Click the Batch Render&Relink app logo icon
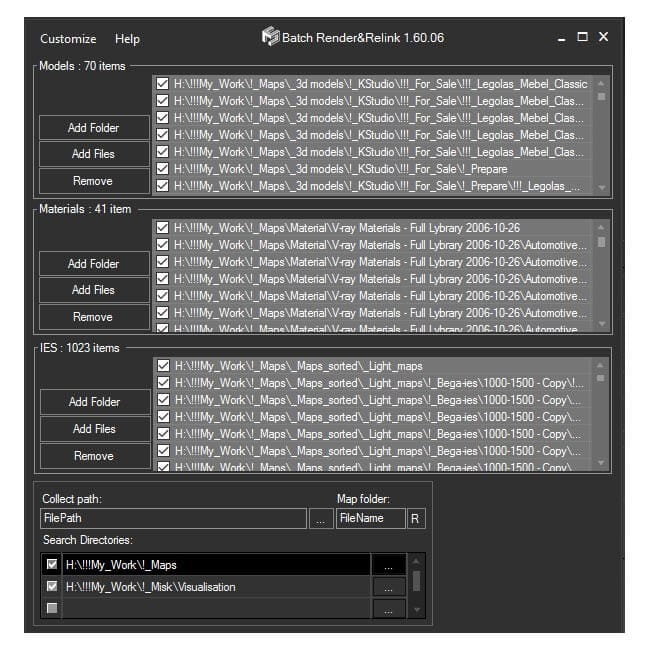The height and width of the screenshot is (650, 650). click(x=269, y=37)
